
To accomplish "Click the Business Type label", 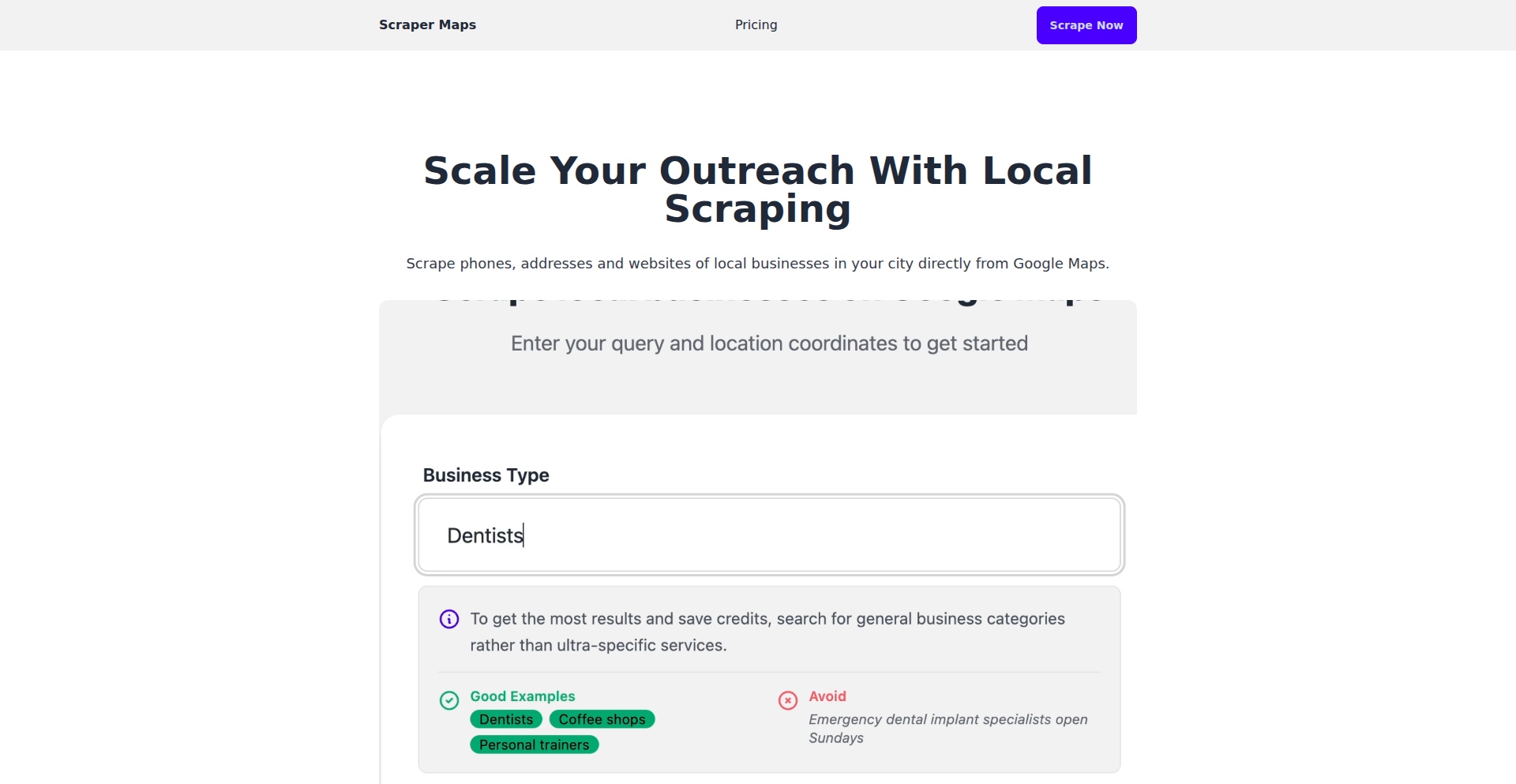I will [486, 475].
